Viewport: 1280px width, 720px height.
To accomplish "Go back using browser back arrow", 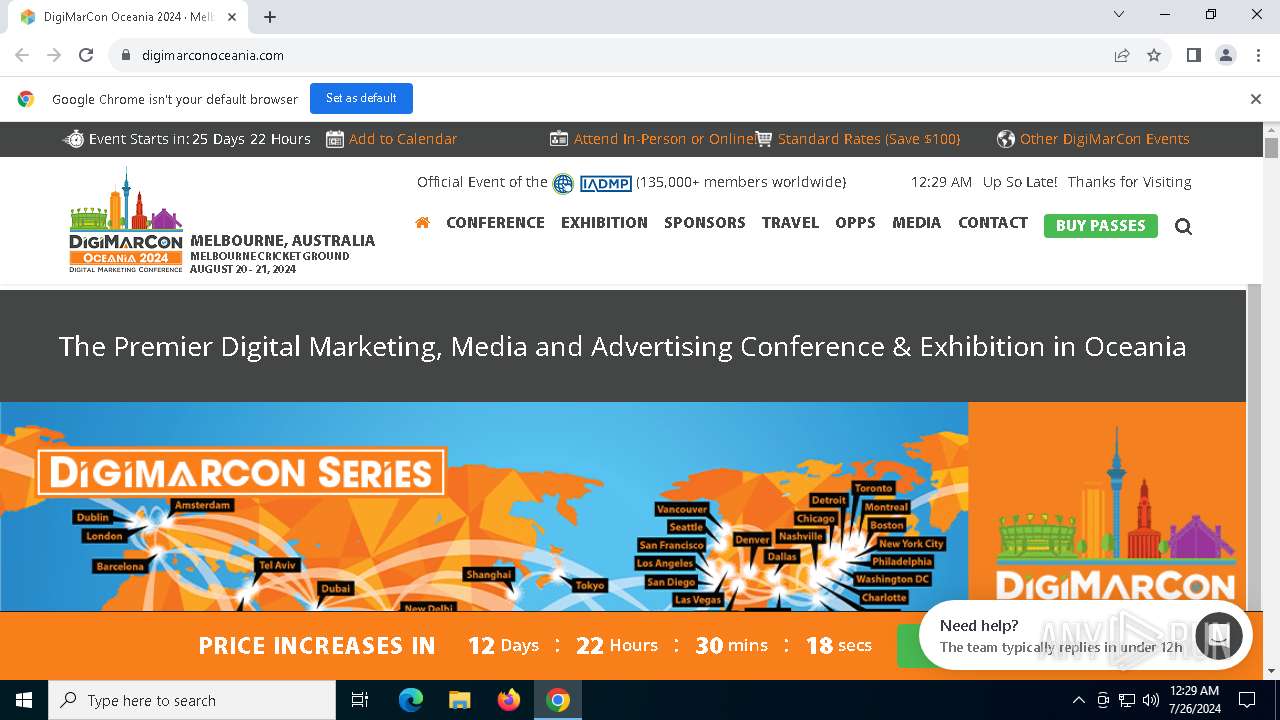I will pos(22,55).
